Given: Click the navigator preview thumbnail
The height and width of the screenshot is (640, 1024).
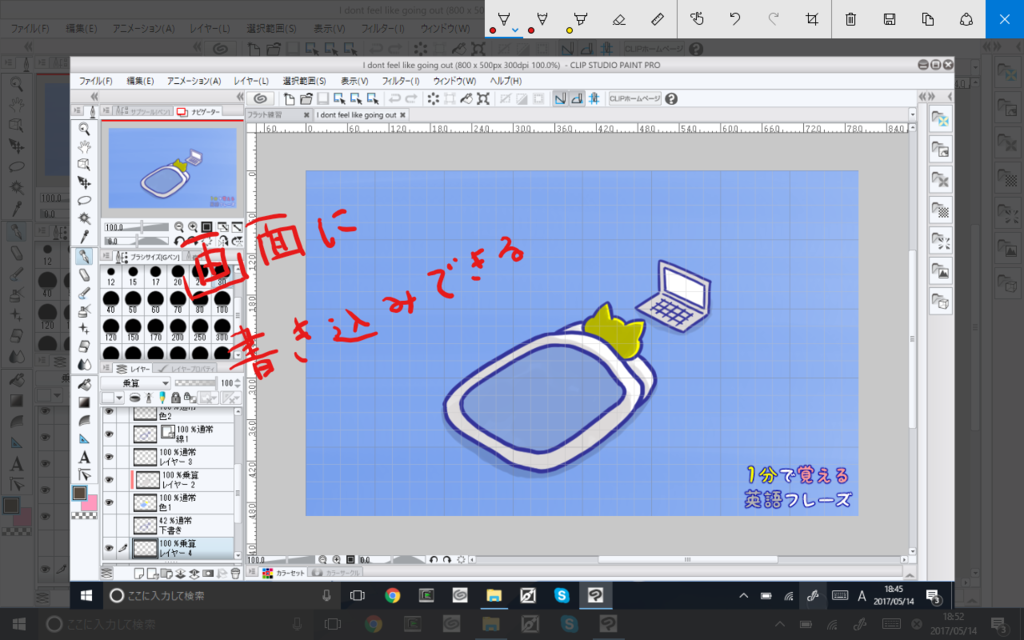Looking at the screenshot, I should (x=172, y=168).
